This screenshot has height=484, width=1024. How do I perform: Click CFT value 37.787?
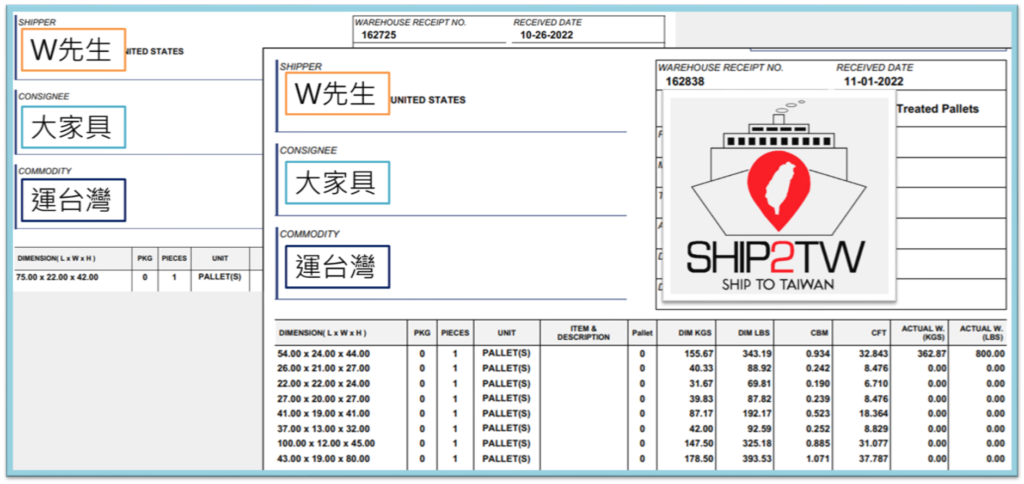pyautogui.click(x=874, y=459)
